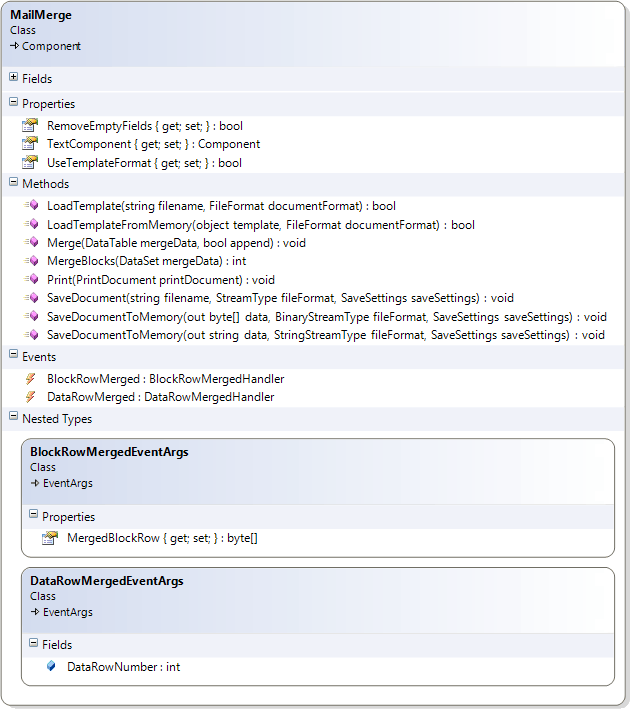Screen dimensions: 630x709
Task: Select the BlockRowMerged event text
Action: tap(166, 378)
